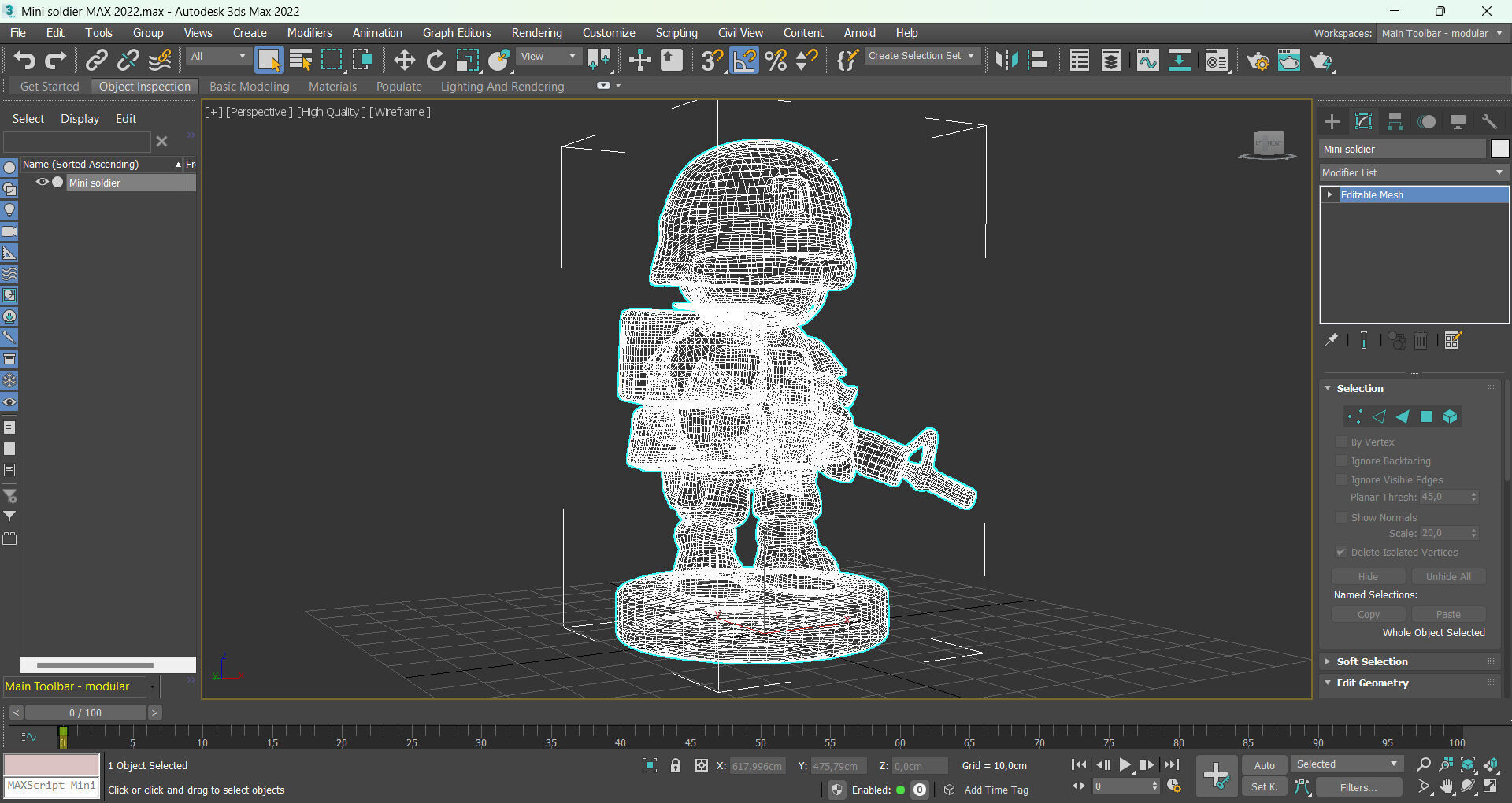
Task: Click the Copy named selection button
Action: coord(1369,614)
